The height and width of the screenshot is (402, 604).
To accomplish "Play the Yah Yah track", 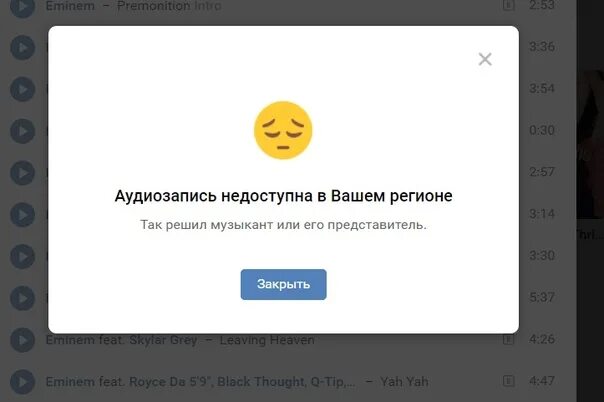I will click(22, 382).
